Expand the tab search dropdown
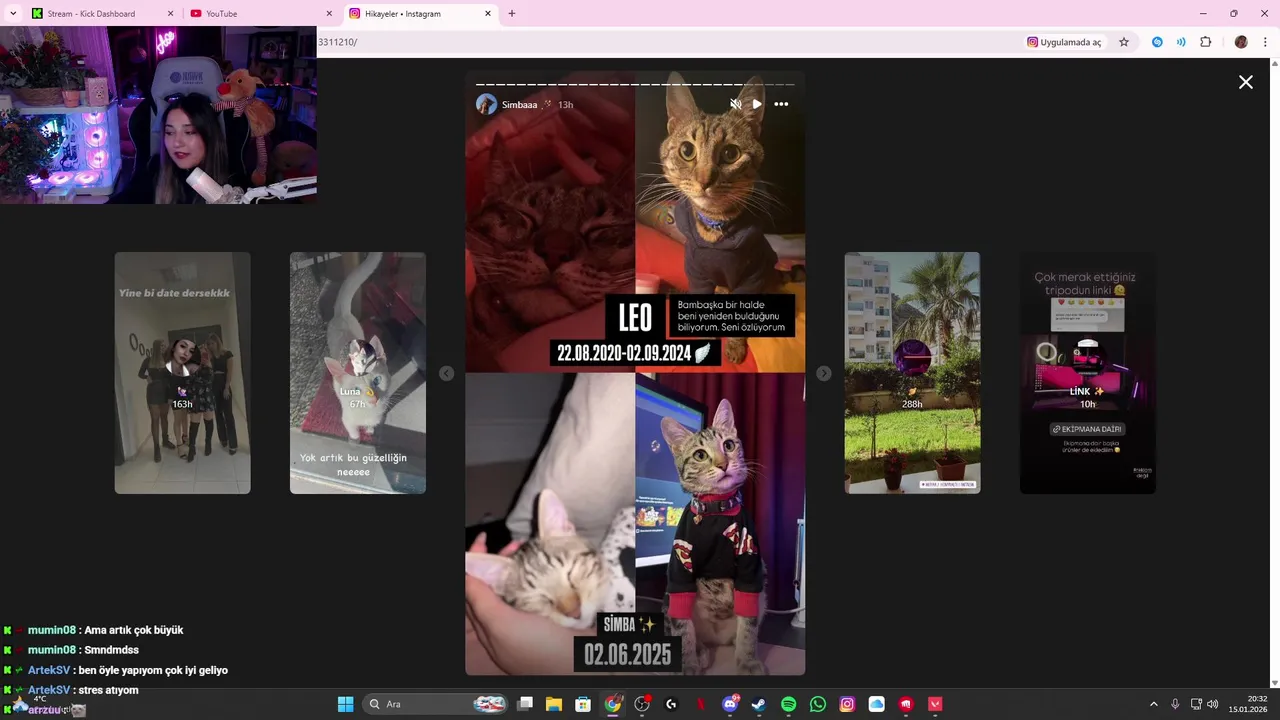Viewport: 1280px width, 720px height. coord(13,14)
